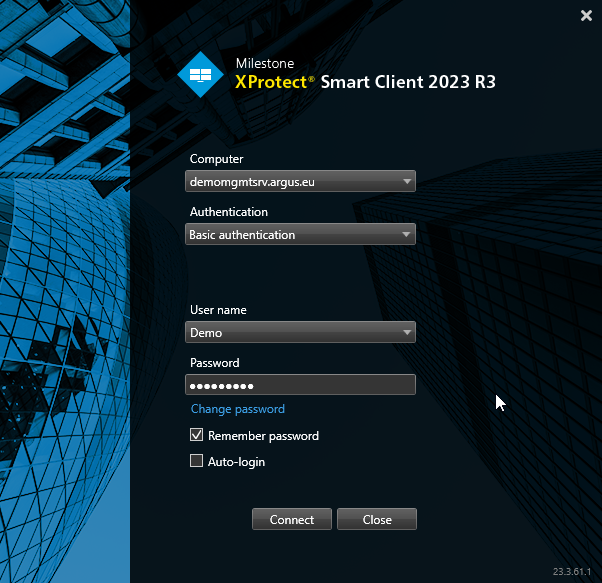The width and height of the screenshot is (602, 583).
Task: Click the Auto-login label text
Action: pyautogui.click(x=236, y=462)
